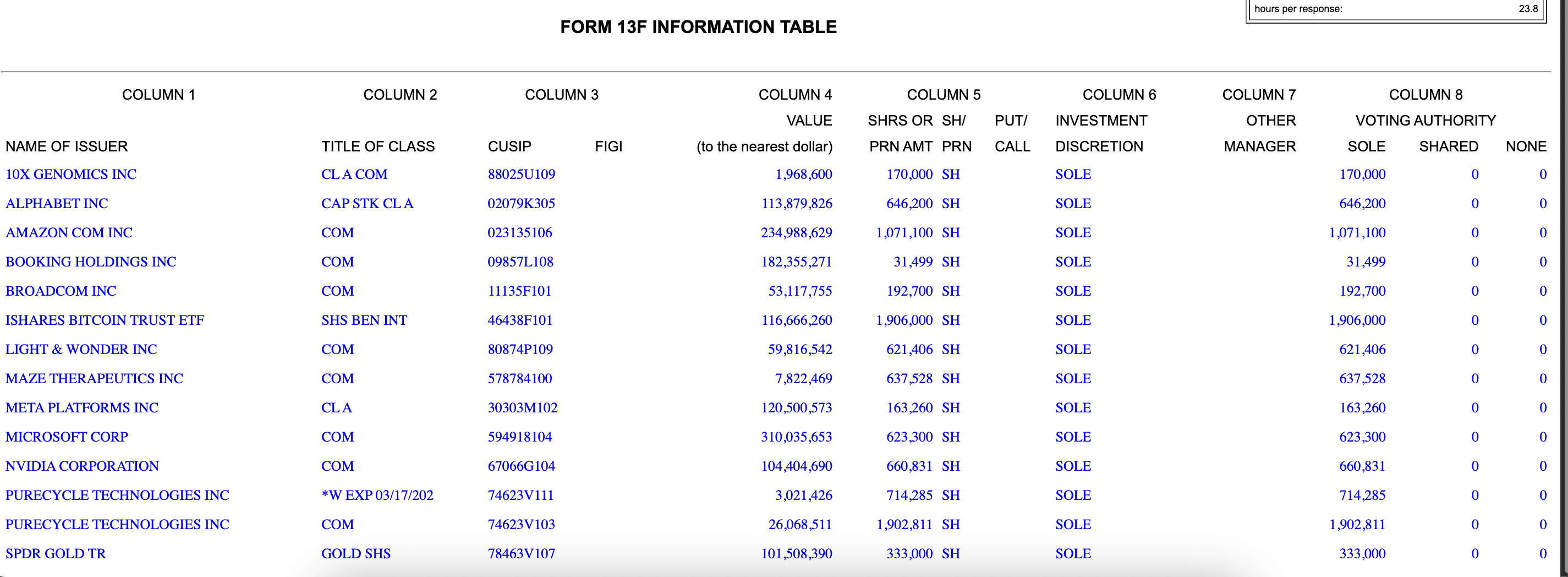Click CUSIP 30303M102 cell
This screenshot has height=577, width=1568.
click(x=523, y=408)
